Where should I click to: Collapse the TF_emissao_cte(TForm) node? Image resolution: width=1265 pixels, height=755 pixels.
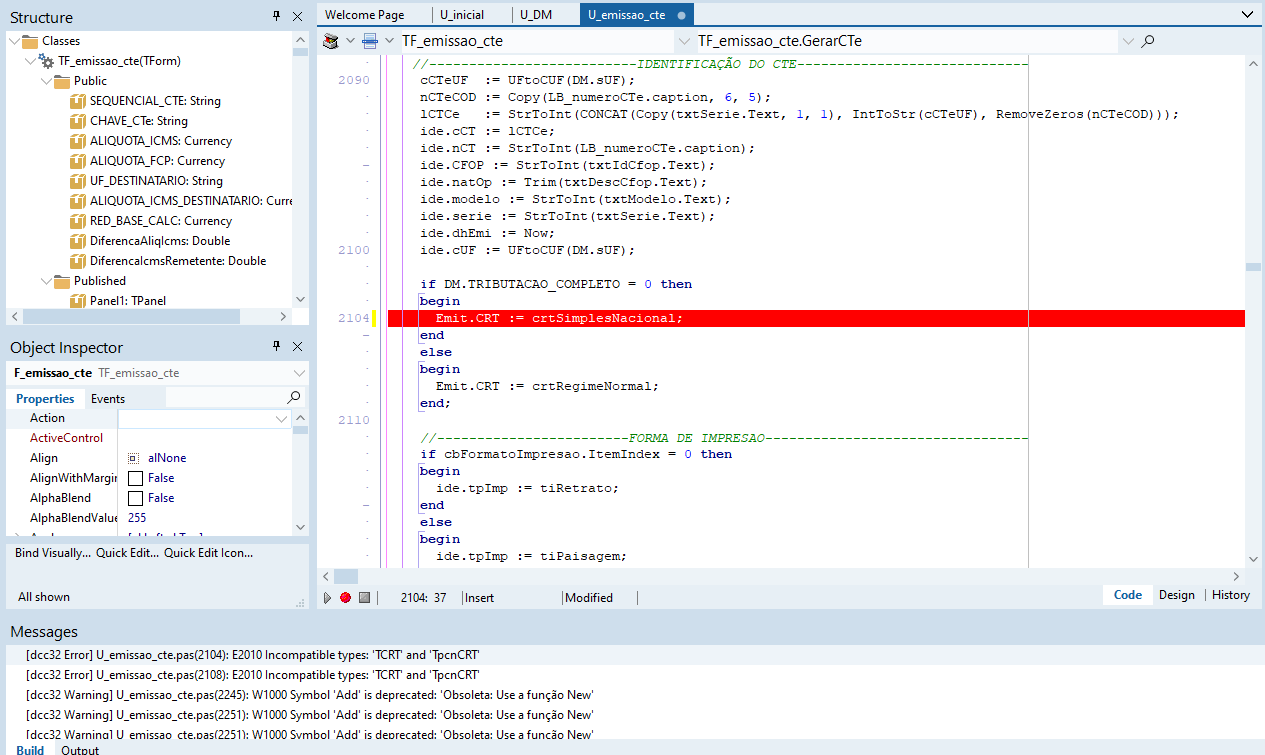(x=30, y=61)
